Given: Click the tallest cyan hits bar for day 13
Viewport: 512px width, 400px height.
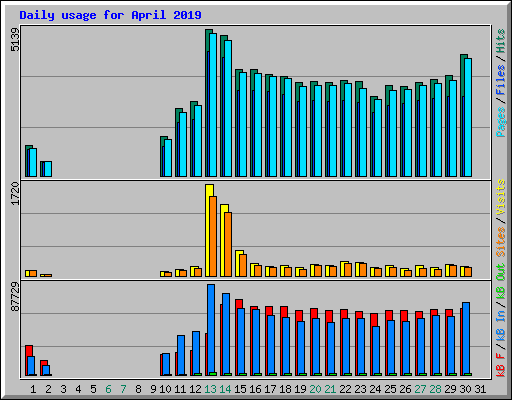Looking at the screenshot, I should (213, 105).
